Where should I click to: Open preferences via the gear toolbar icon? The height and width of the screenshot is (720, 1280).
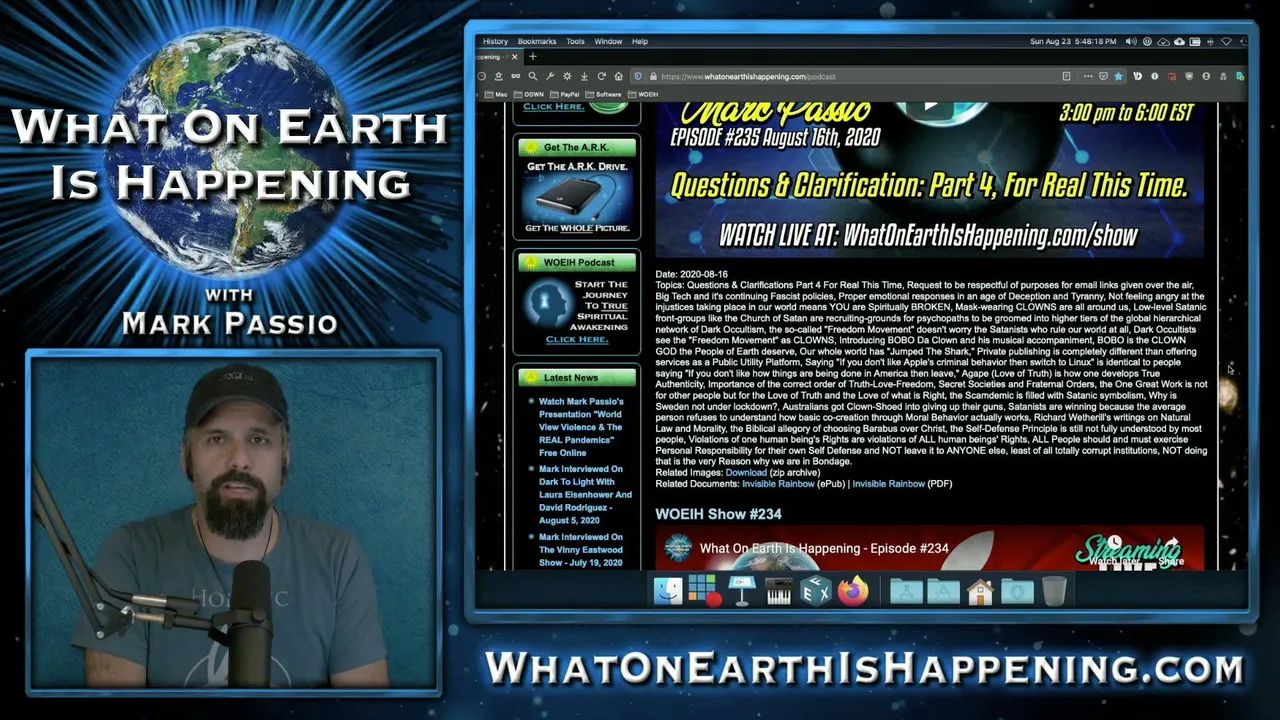click(567, 76)
